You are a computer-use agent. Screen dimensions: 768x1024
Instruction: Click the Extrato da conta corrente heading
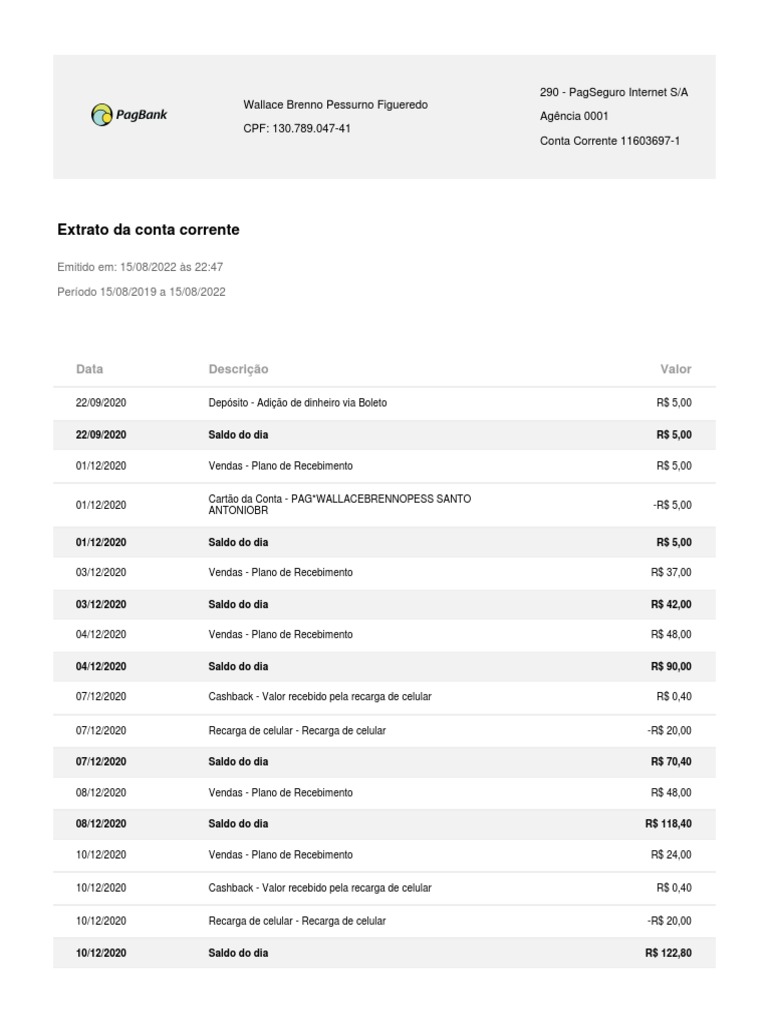coord(149,230)
